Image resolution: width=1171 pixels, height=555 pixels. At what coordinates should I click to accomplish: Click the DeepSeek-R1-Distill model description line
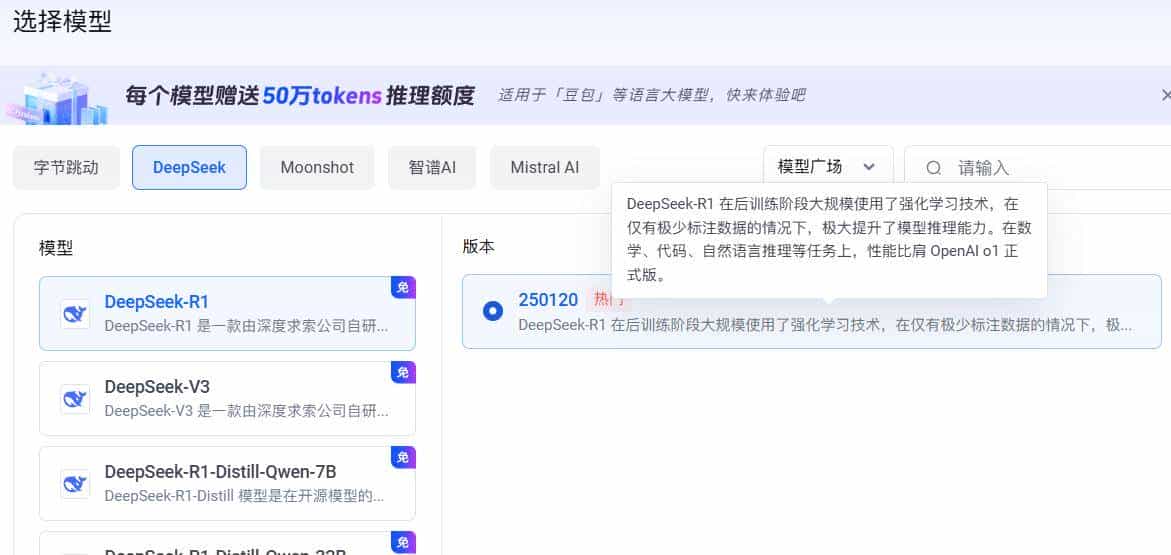[x=245, y=496]
